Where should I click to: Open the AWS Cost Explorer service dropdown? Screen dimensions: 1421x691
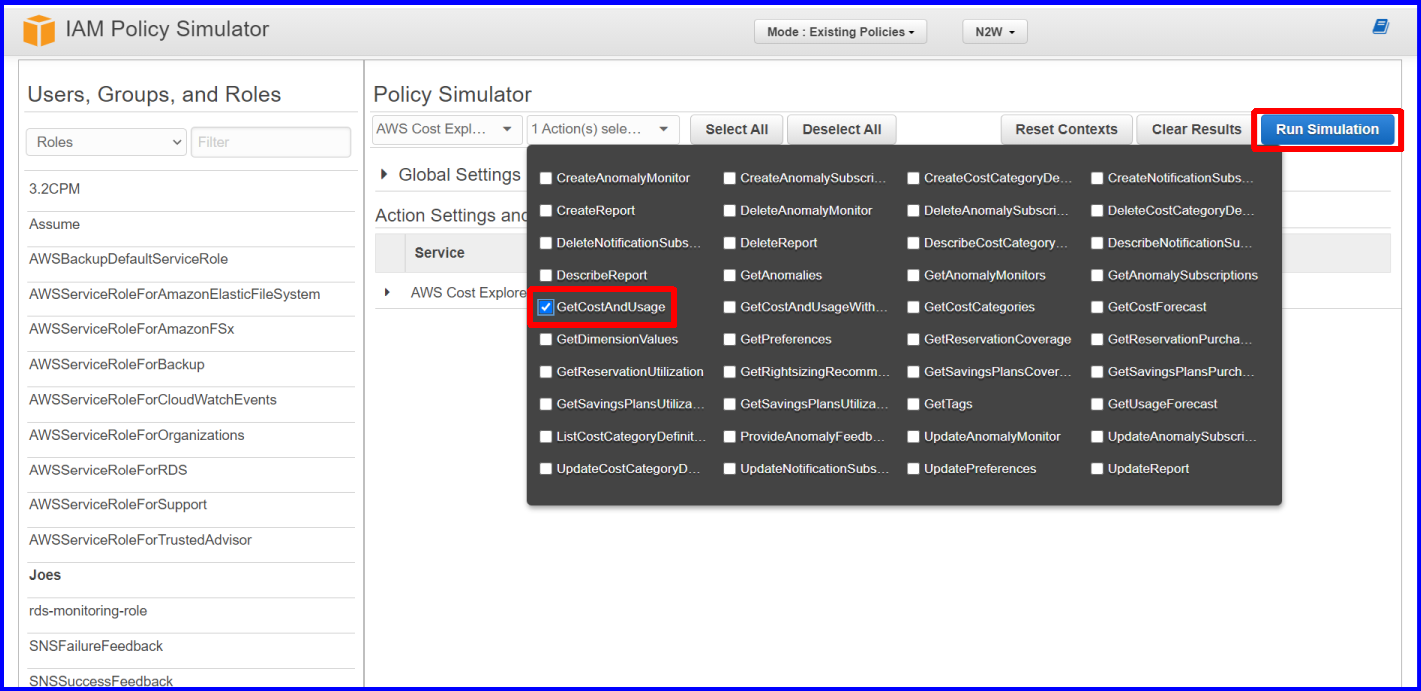tap(447, 129)
